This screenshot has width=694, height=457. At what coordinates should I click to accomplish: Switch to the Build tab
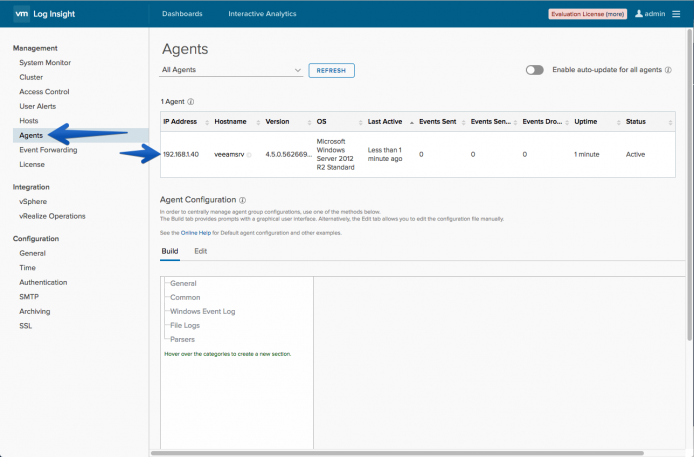[x=170, y=251]
